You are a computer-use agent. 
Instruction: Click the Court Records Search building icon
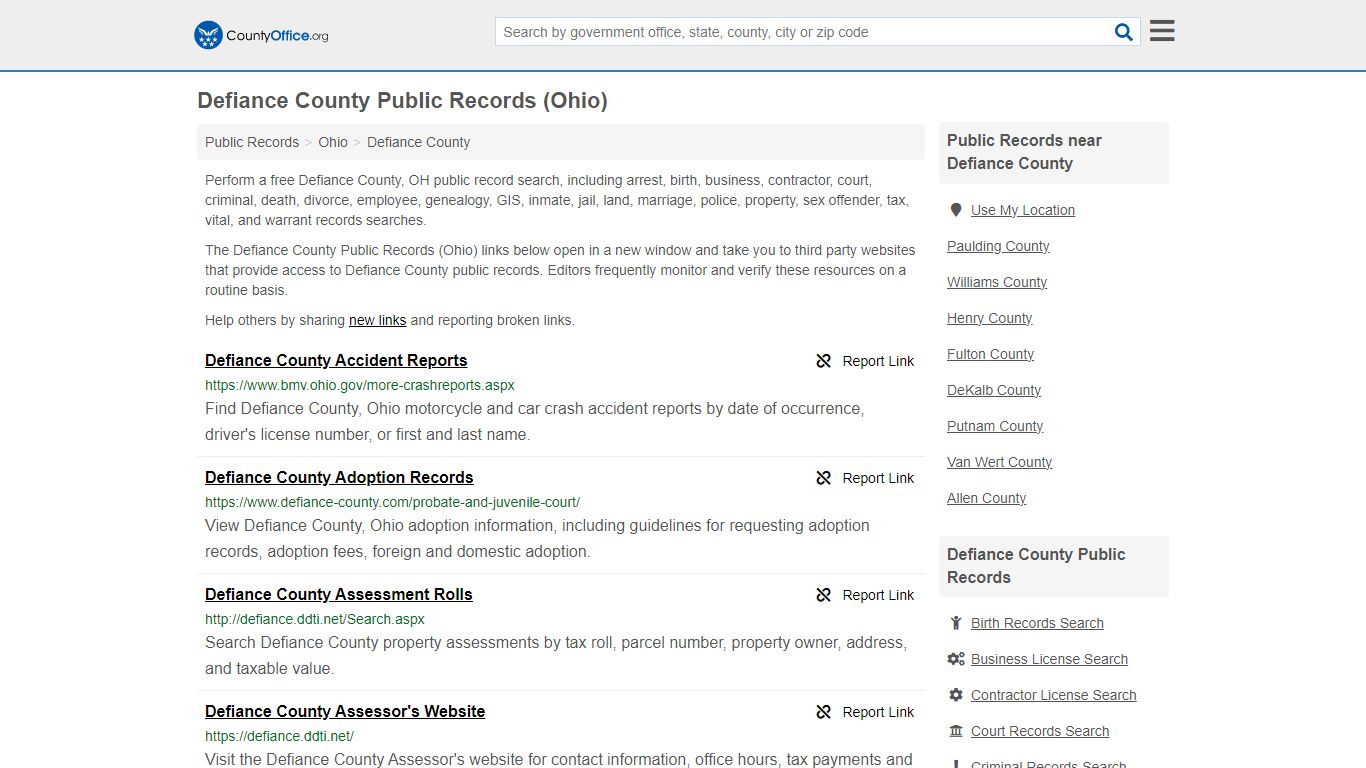956,731
